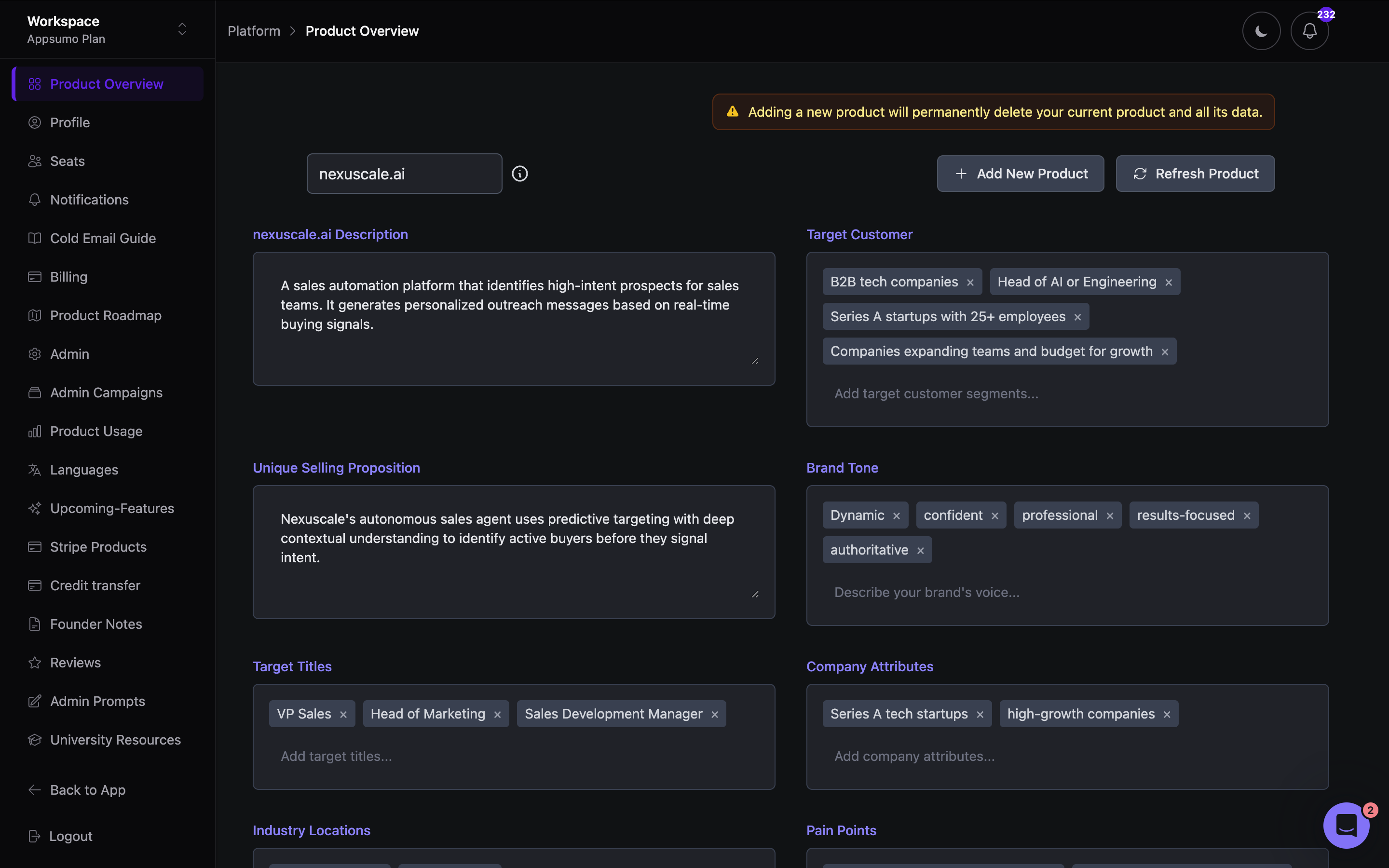Open the chat support bubble
Screen dimensions: 1389x868
coord(1346,826)
